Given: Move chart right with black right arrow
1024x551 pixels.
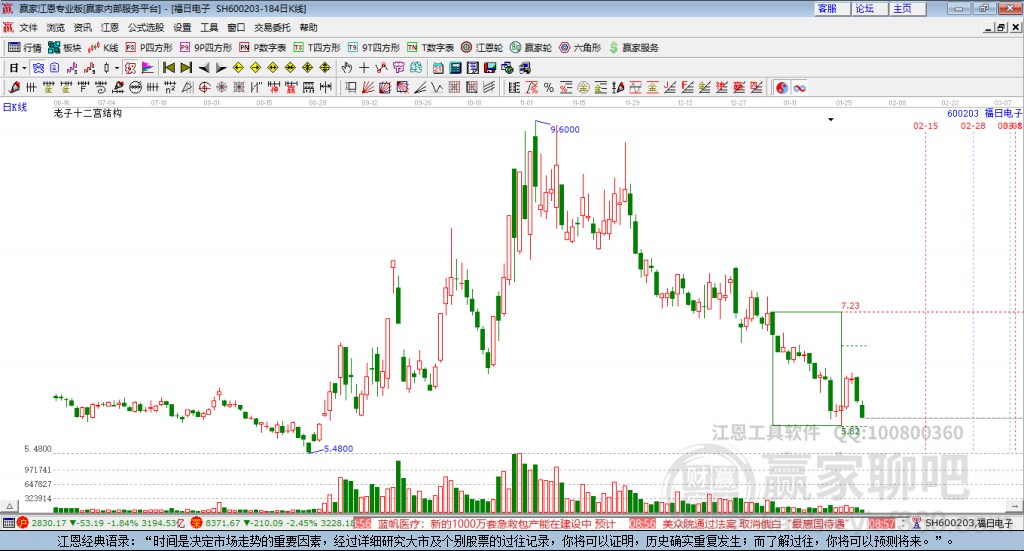Looking at the screenshot, I should click(221, 68).
